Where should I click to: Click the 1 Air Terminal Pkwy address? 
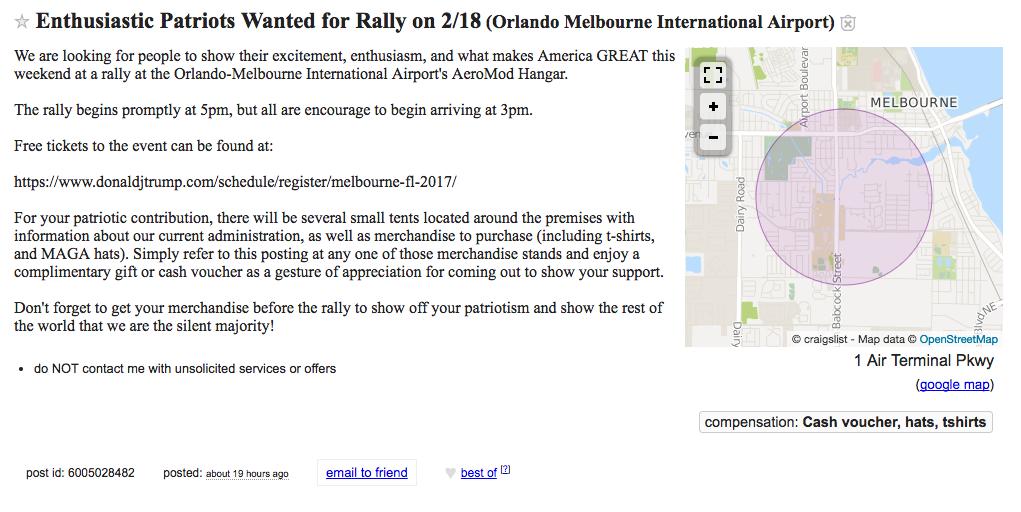[x=924, y=361]
